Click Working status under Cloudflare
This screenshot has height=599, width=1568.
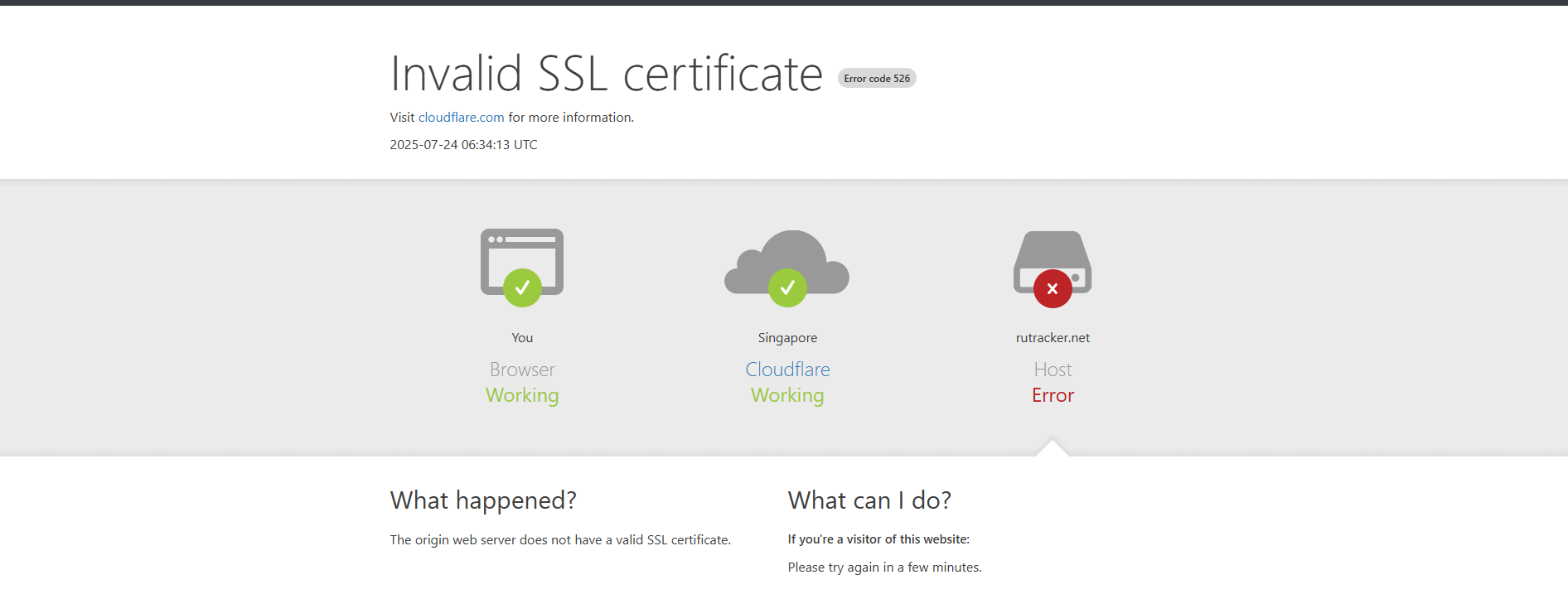787,395
